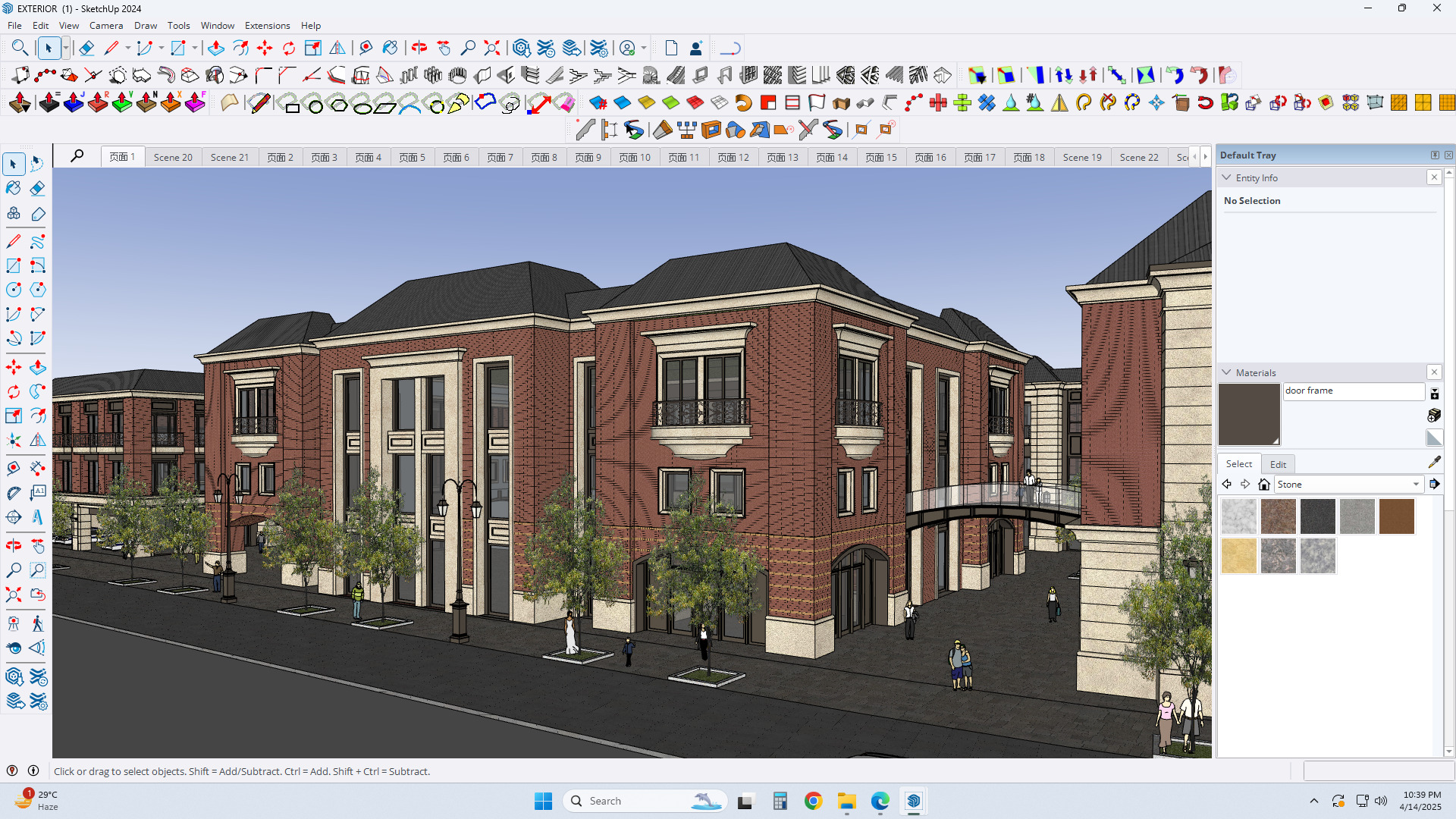Open the Extensions menu
Screen dimensions: 1456x819
coord(267,25)
